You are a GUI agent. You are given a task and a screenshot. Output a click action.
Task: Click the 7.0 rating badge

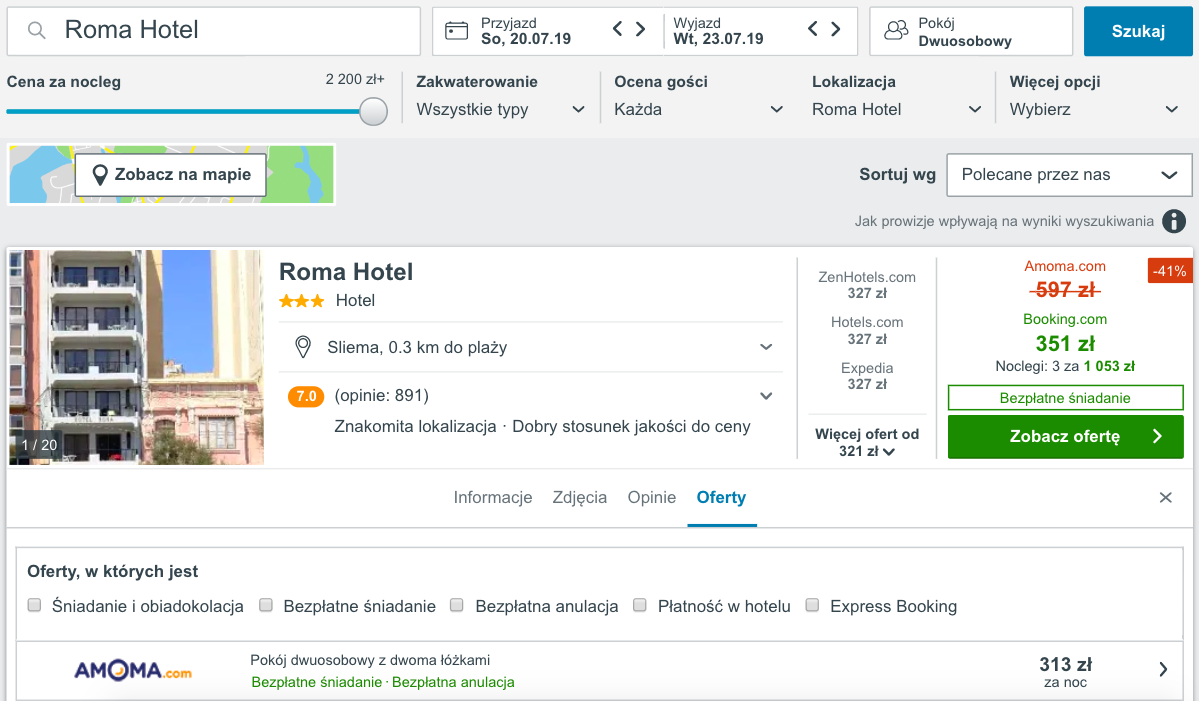tap(306, 396)
